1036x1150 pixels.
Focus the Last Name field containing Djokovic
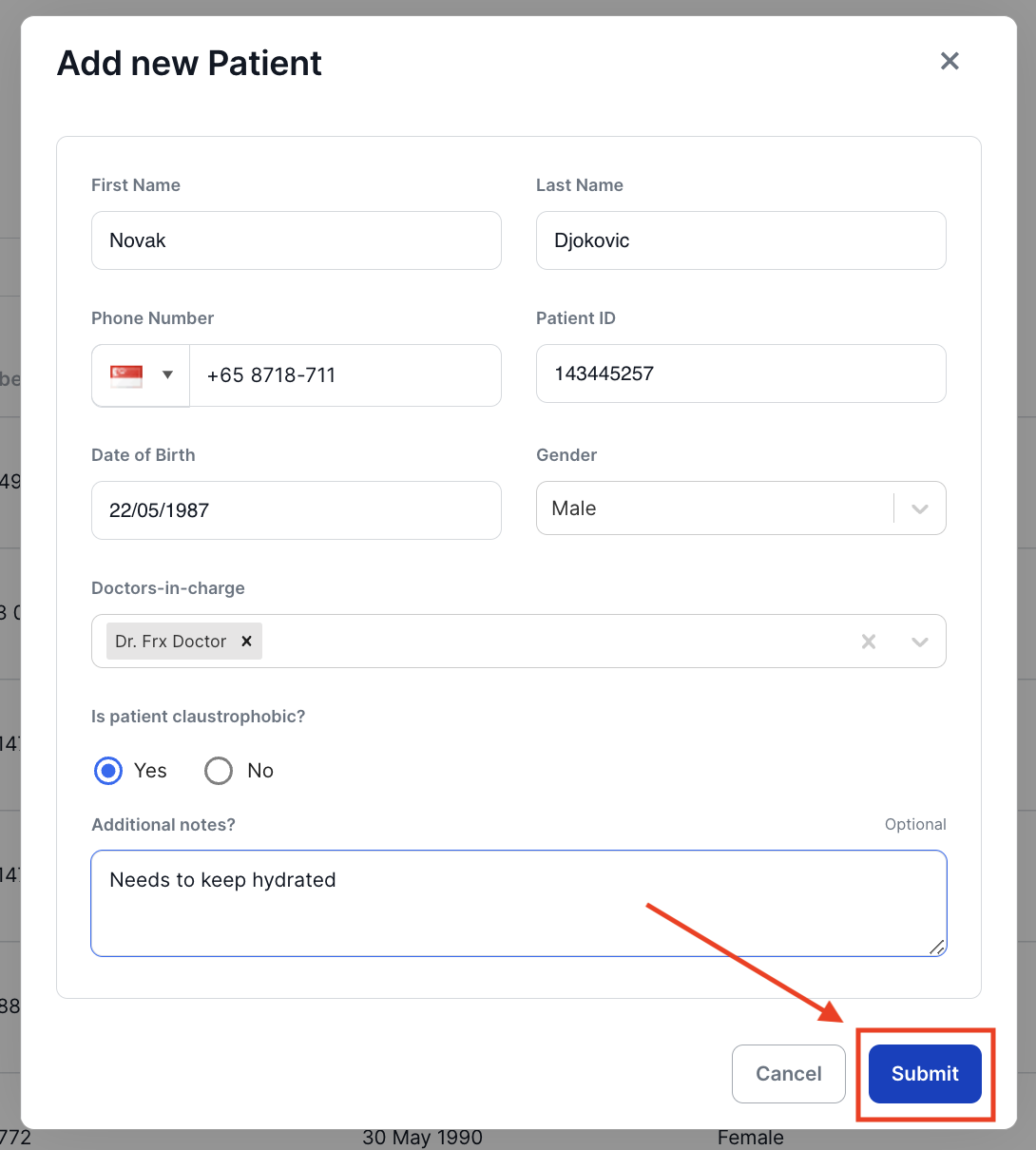(741, 240)
